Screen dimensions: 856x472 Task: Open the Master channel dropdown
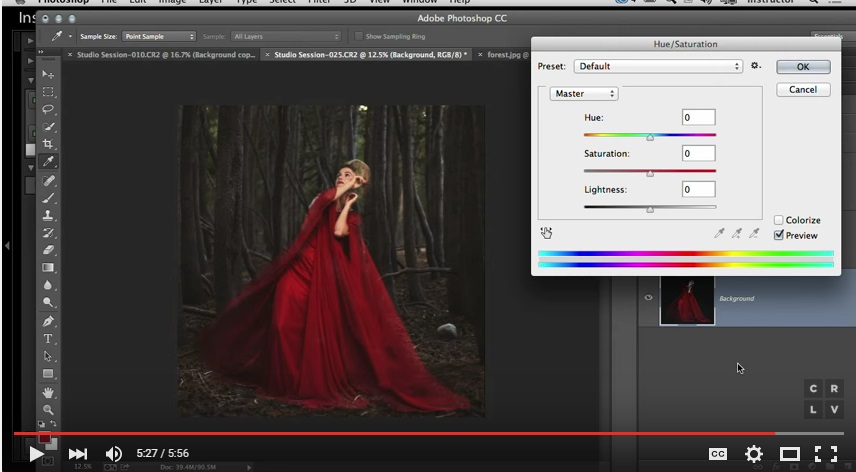(x=584, y=93)
